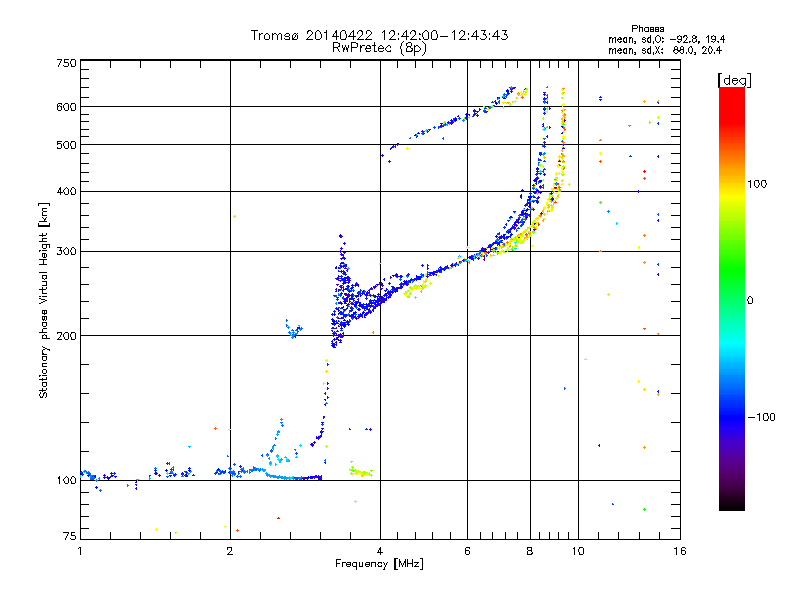This screenshot has width=800, height=600.
Task: Click the 'Phases' header text
Action: coord(647,29)
